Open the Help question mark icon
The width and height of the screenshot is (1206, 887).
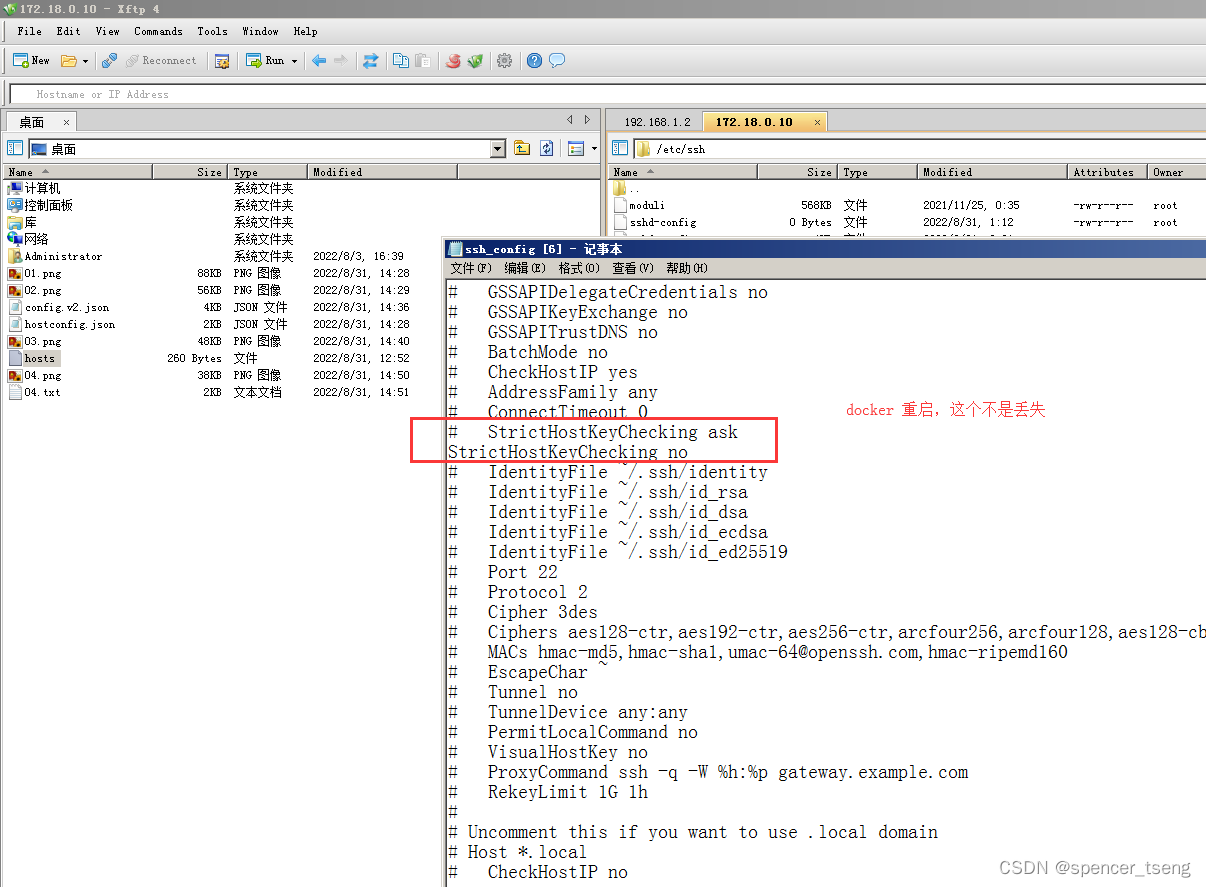click(x=534, y=60)
